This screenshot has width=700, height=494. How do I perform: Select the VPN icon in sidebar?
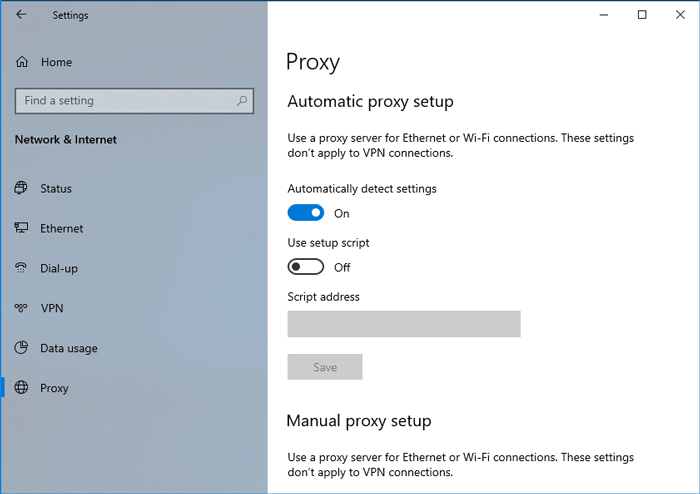[21, 308]
